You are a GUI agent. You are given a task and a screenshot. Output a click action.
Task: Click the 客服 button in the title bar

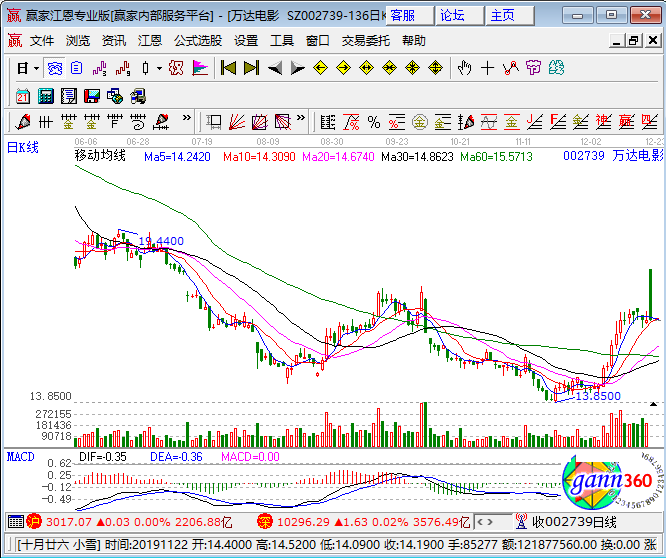click(410, 16)
